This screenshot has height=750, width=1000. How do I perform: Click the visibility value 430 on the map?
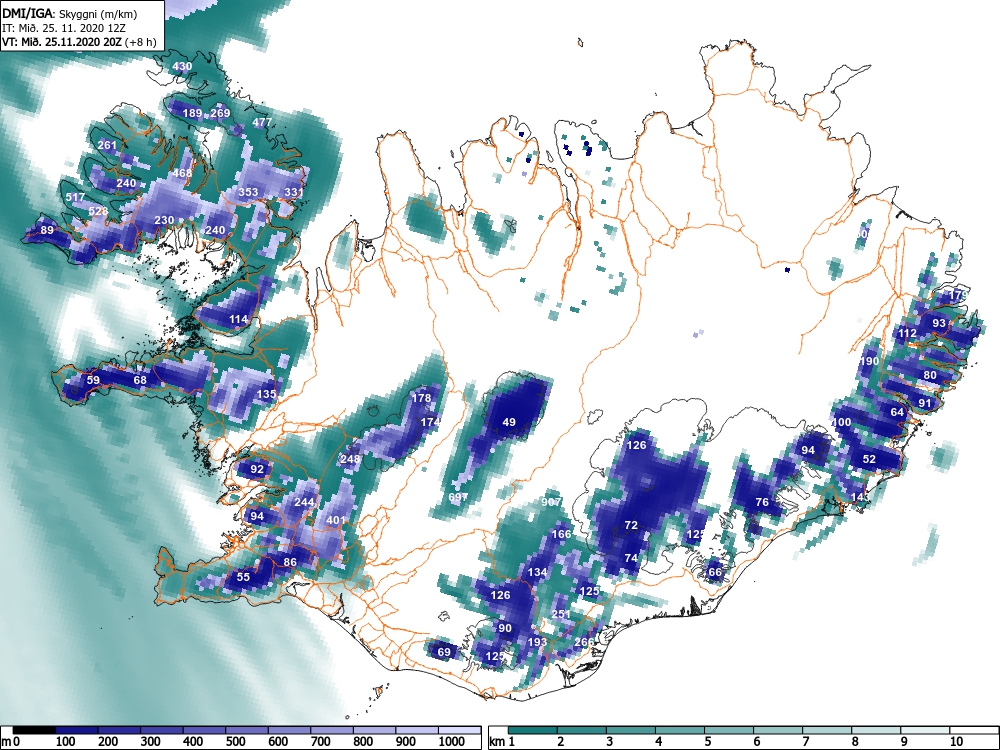pyautogui.click(x=182, y=66)
